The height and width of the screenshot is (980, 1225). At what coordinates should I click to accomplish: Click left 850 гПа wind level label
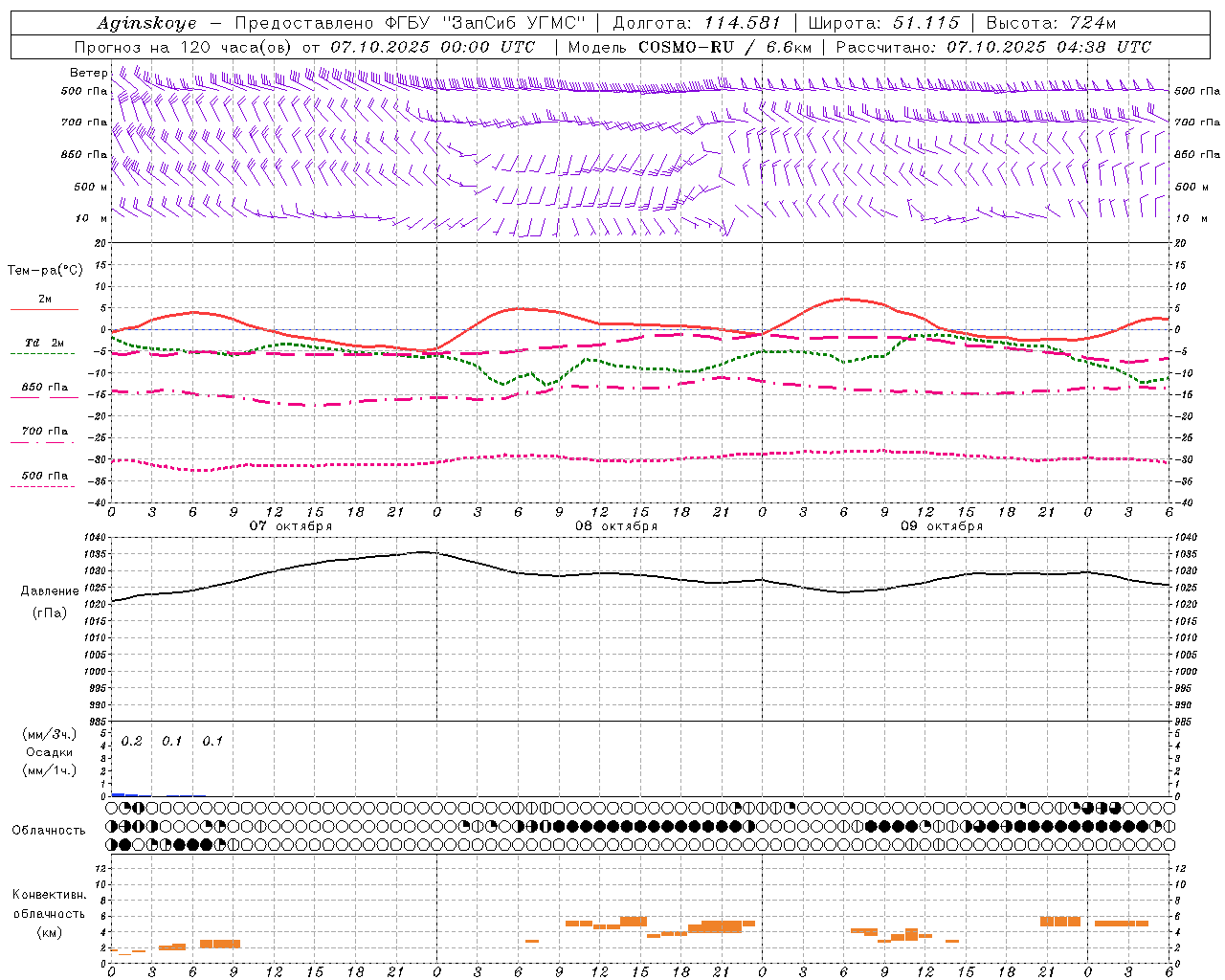click(x=84, y=154)
